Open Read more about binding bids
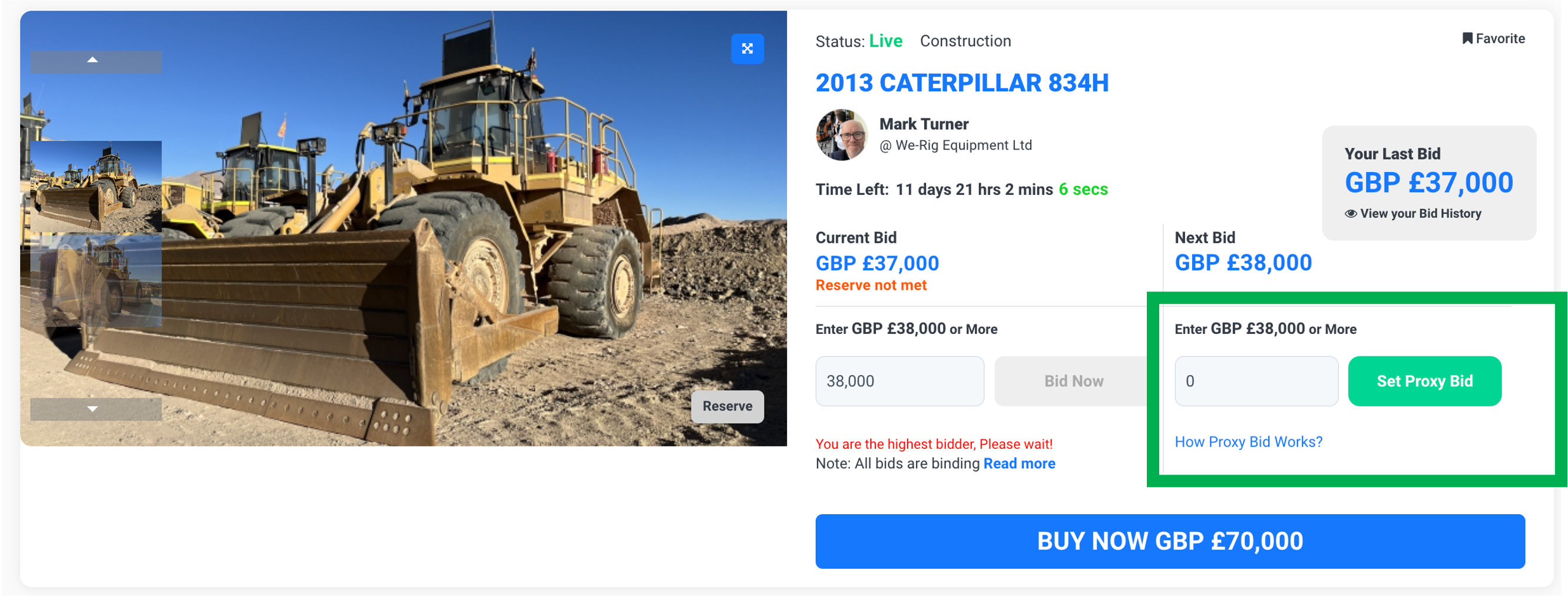The image size is (1568, 596). point(1019,464)
